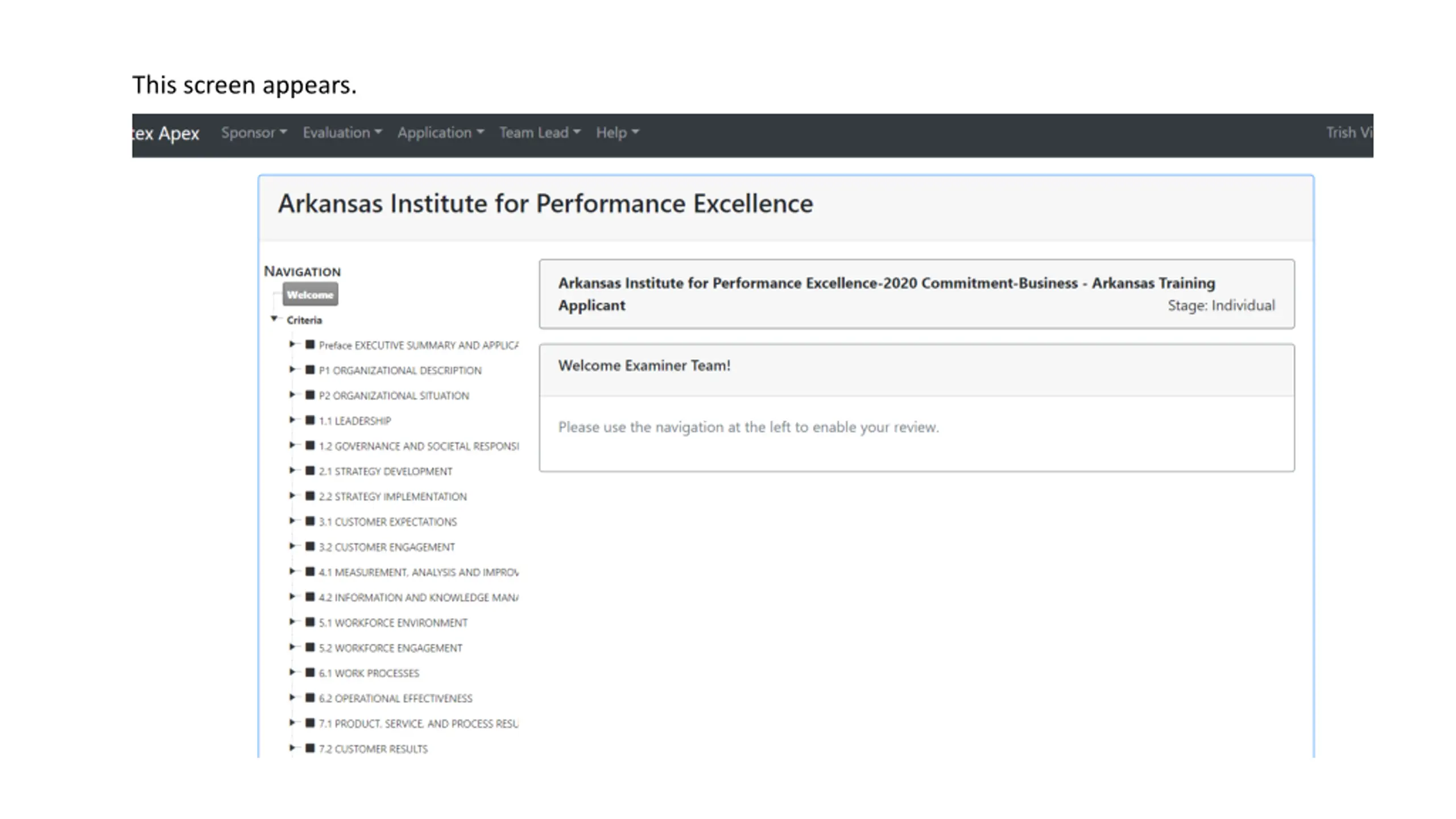
Task: Expand the P2 Organizational Situation node
Action: 292,395
